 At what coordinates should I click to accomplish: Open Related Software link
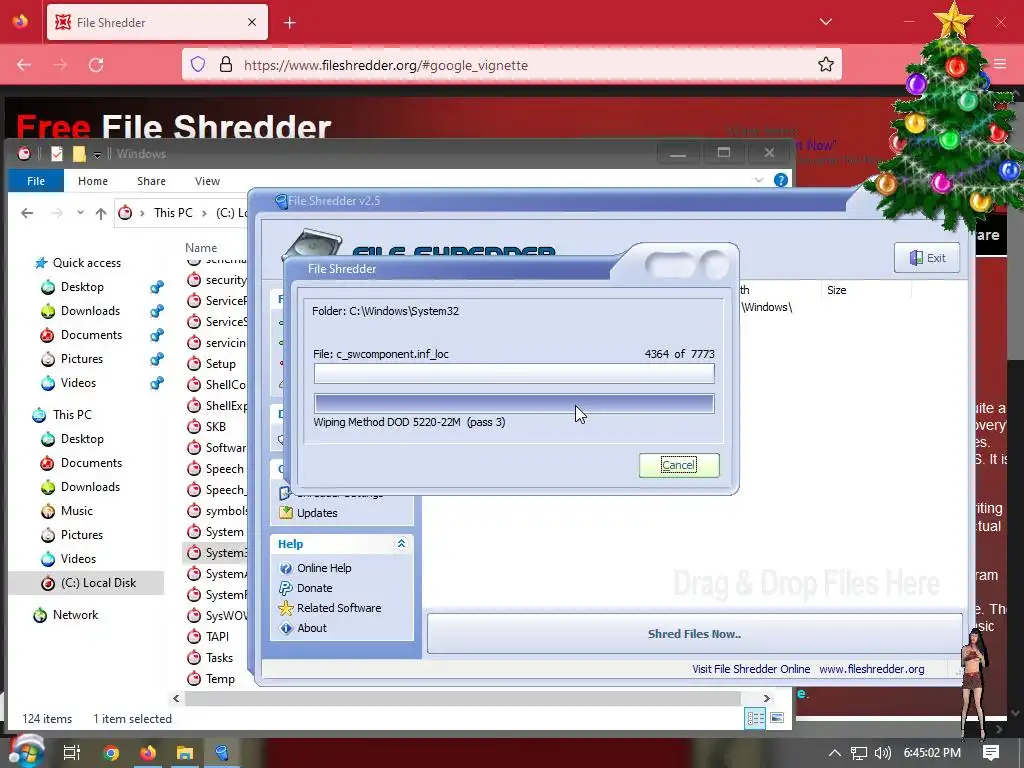pos(339,608)
